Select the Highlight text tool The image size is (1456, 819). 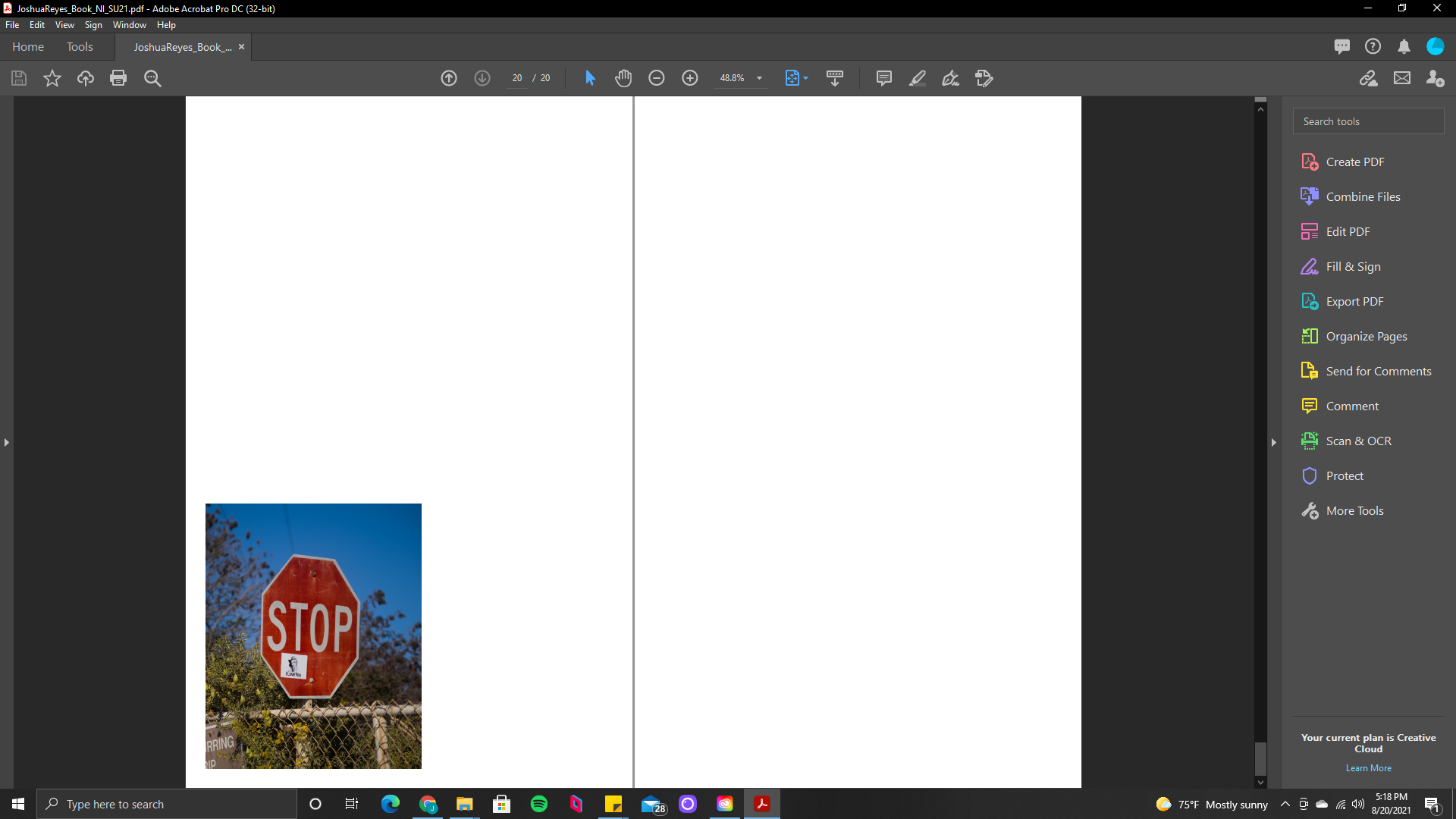(x=918, y=78)
